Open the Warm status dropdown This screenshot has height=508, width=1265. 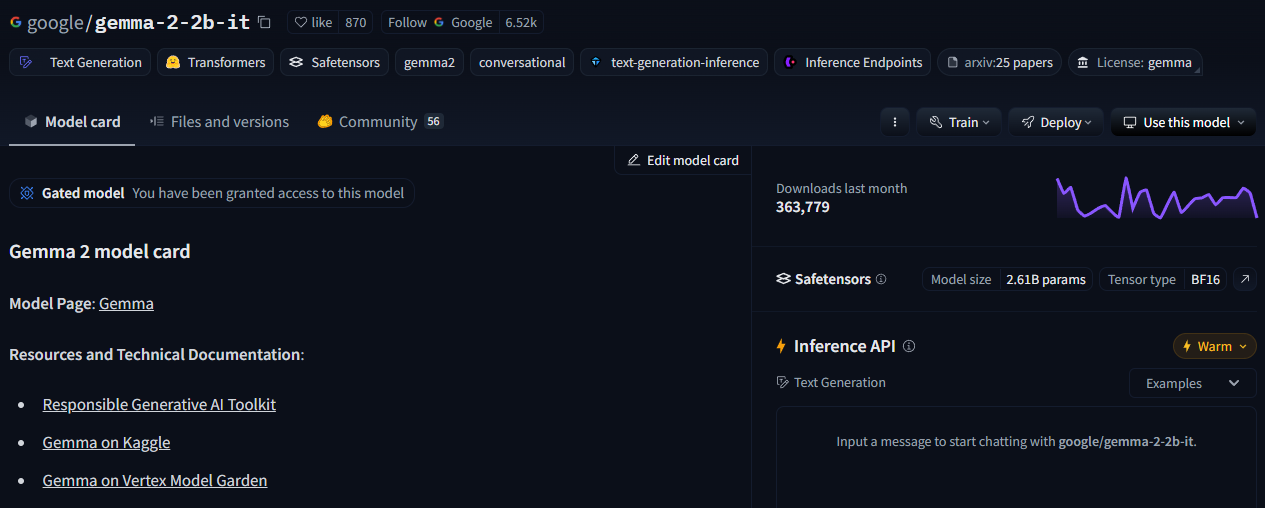[x=1214, y=346]
